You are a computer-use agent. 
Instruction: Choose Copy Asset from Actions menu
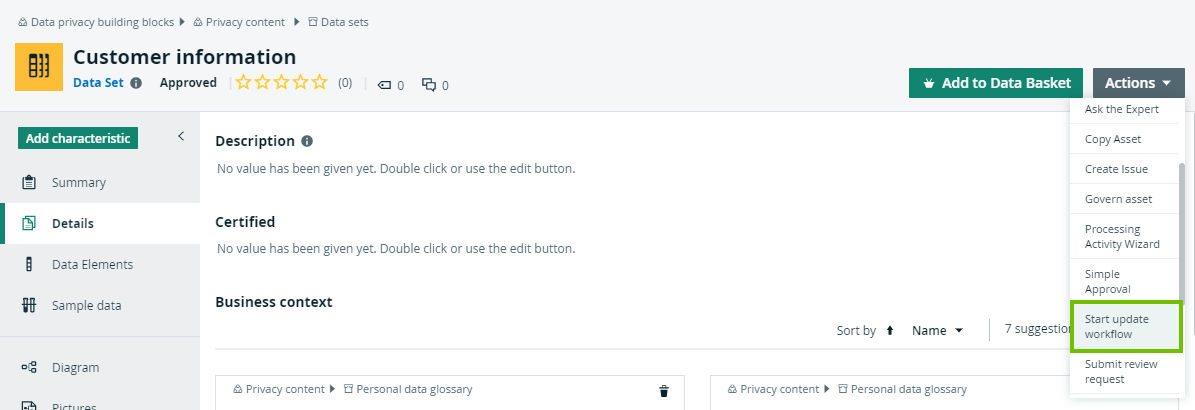(x=1113, y=139)
